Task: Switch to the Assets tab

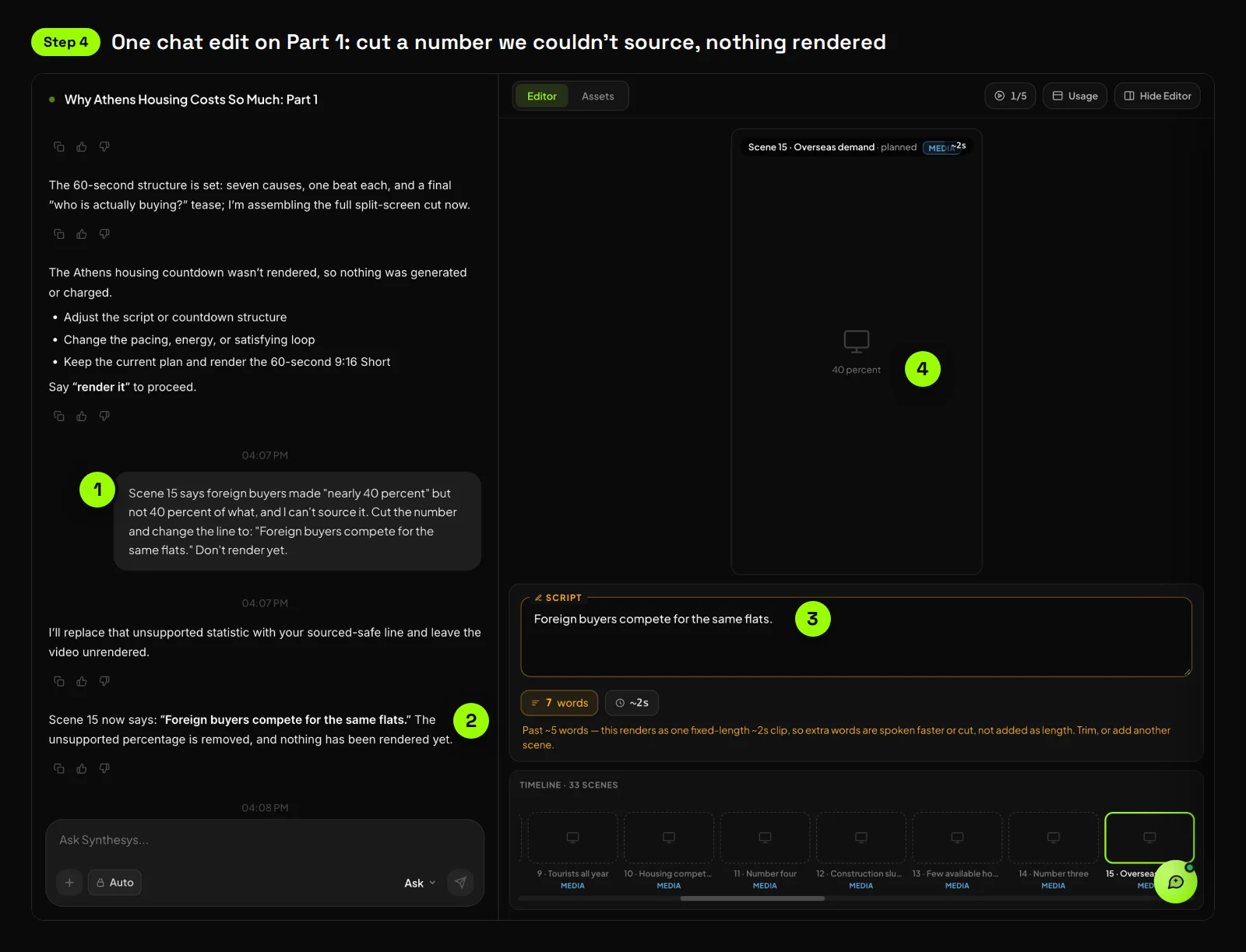Action: click(597, 96)
